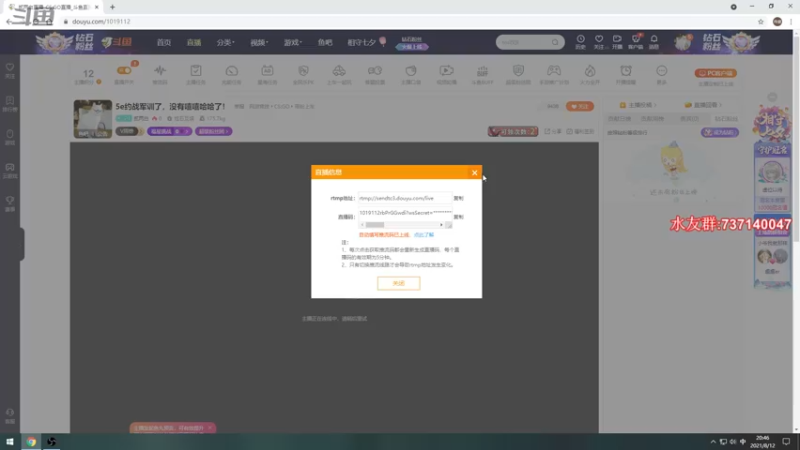Viewport: 800px width, 450px height.
Task: Expand the 游戏 nav dropdown
Action: coord(293,42)
